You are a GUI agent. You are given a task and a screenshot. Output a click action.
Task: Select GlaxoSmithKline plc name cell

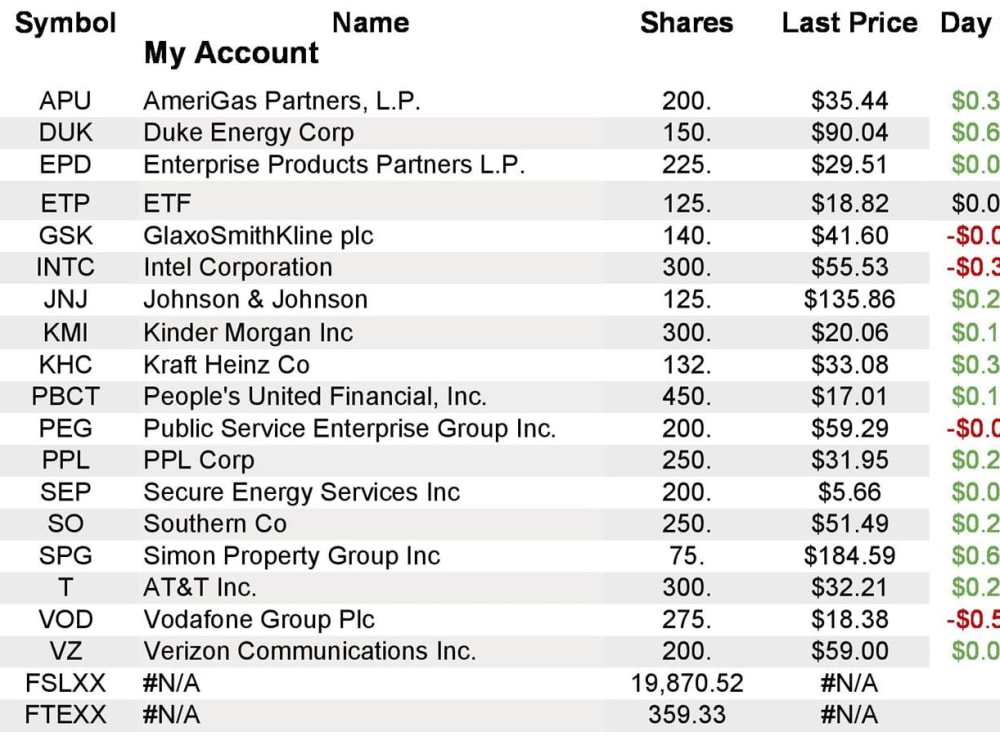258,236
